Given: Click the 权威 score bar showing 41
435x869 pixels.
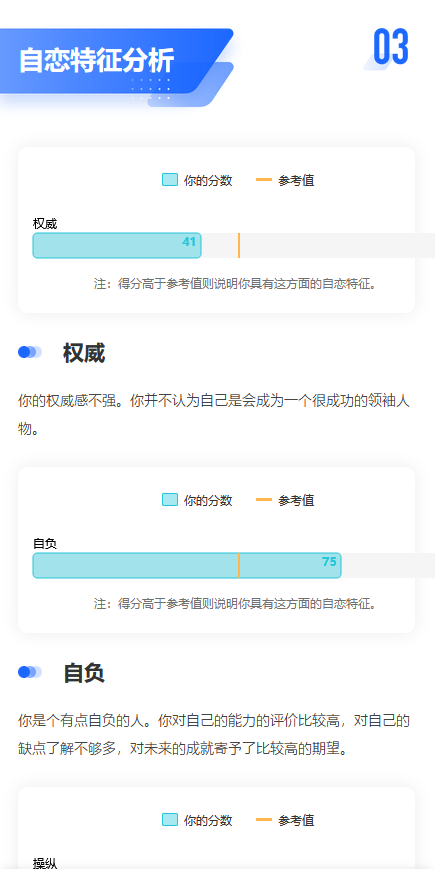Looking at the screenshot, I should [x=117, y=246].
